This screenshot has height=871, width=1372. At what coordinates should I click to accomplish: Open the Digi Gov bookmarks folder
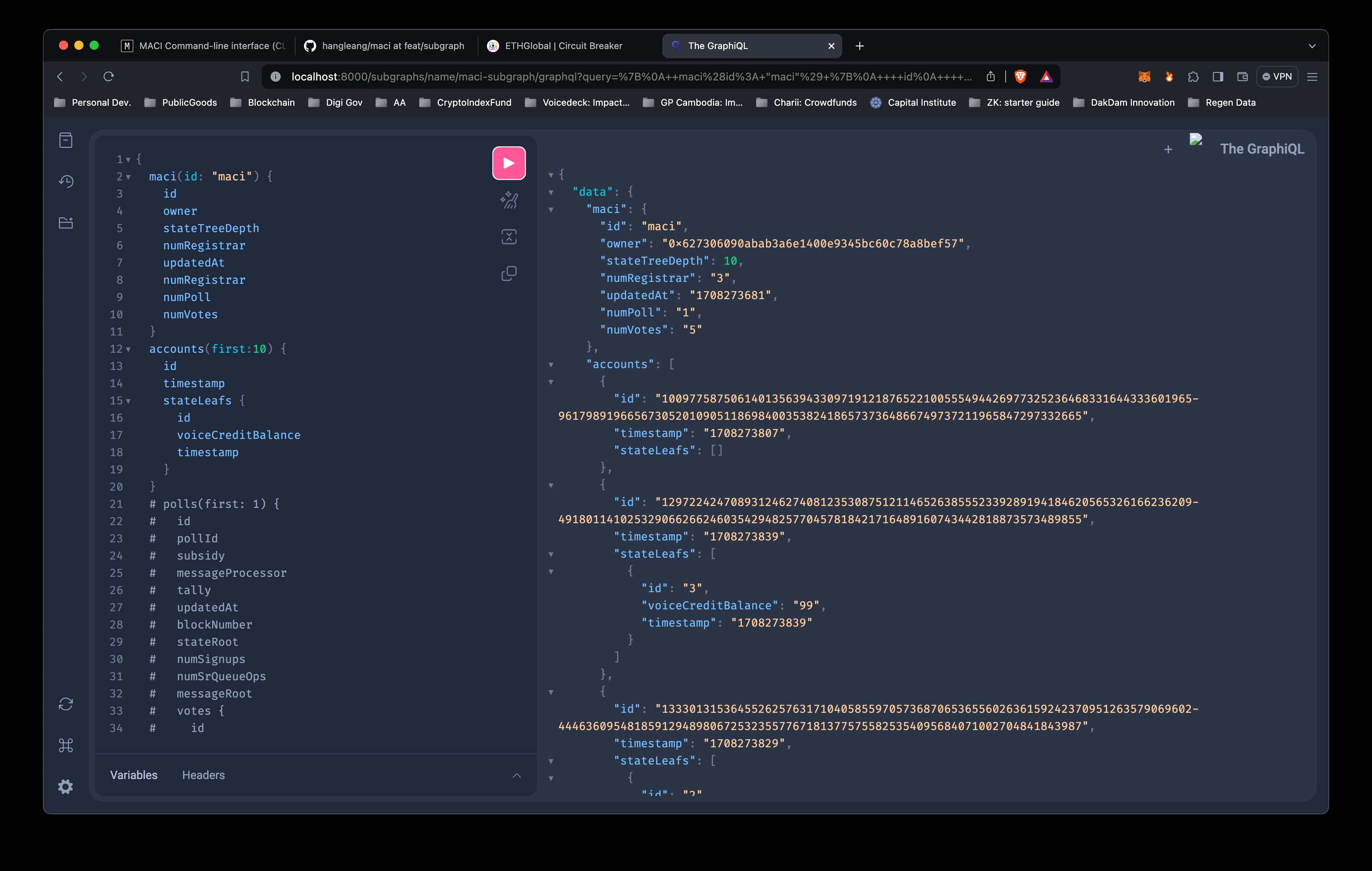point(335,103)
